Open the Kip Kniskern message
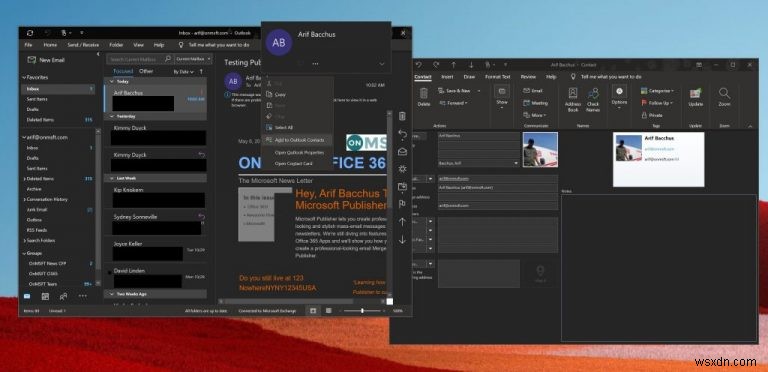Viewport: 768px width, 372px height. point(155,196)
